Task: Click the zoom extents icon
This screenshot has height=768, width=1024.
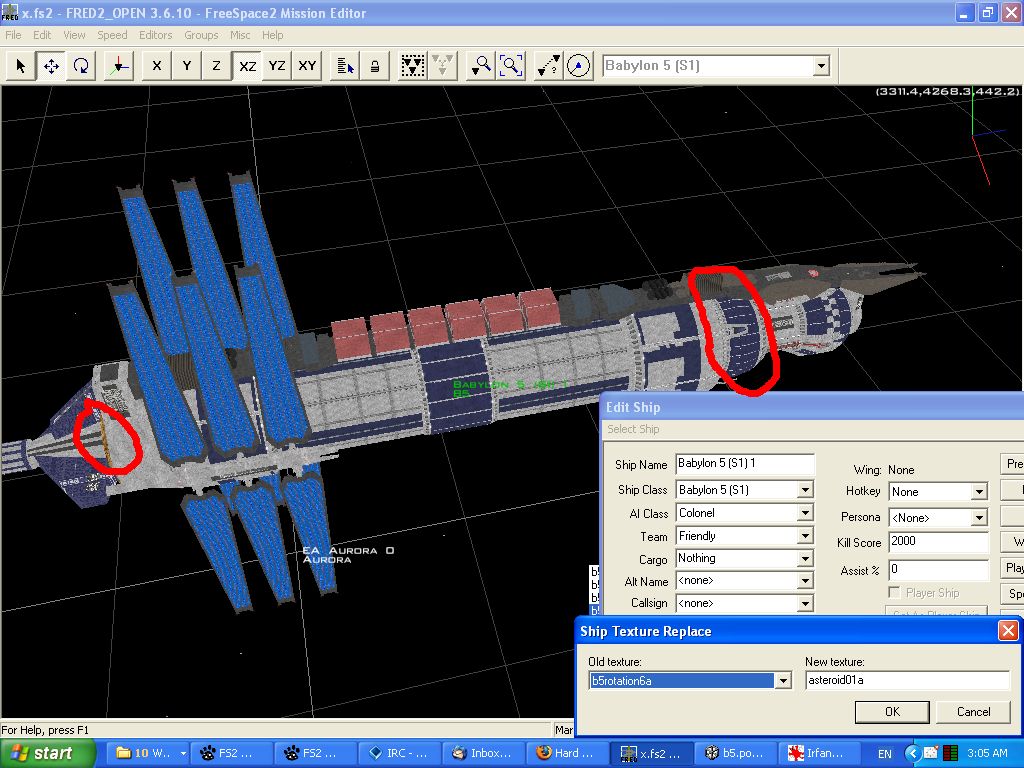Action: pos(511,66)
